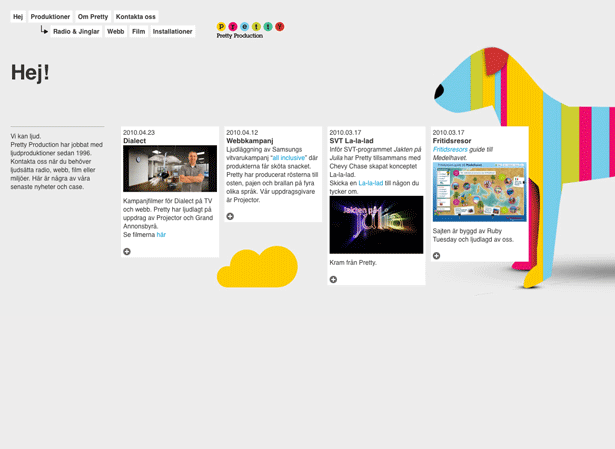Open the Jakten på Julia image
Image resolution: width=615 pixels, height=449 pixels.
coord(376,224)
